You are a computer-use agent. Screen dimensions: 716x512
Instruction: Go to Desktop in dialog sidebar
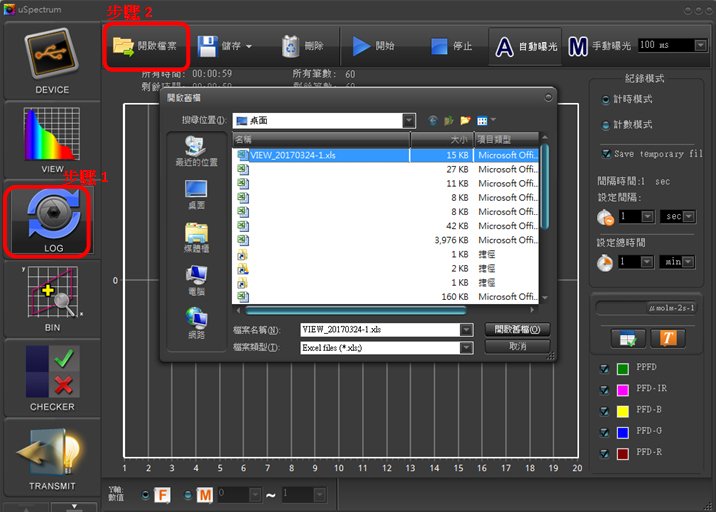(x=197, y=195)
